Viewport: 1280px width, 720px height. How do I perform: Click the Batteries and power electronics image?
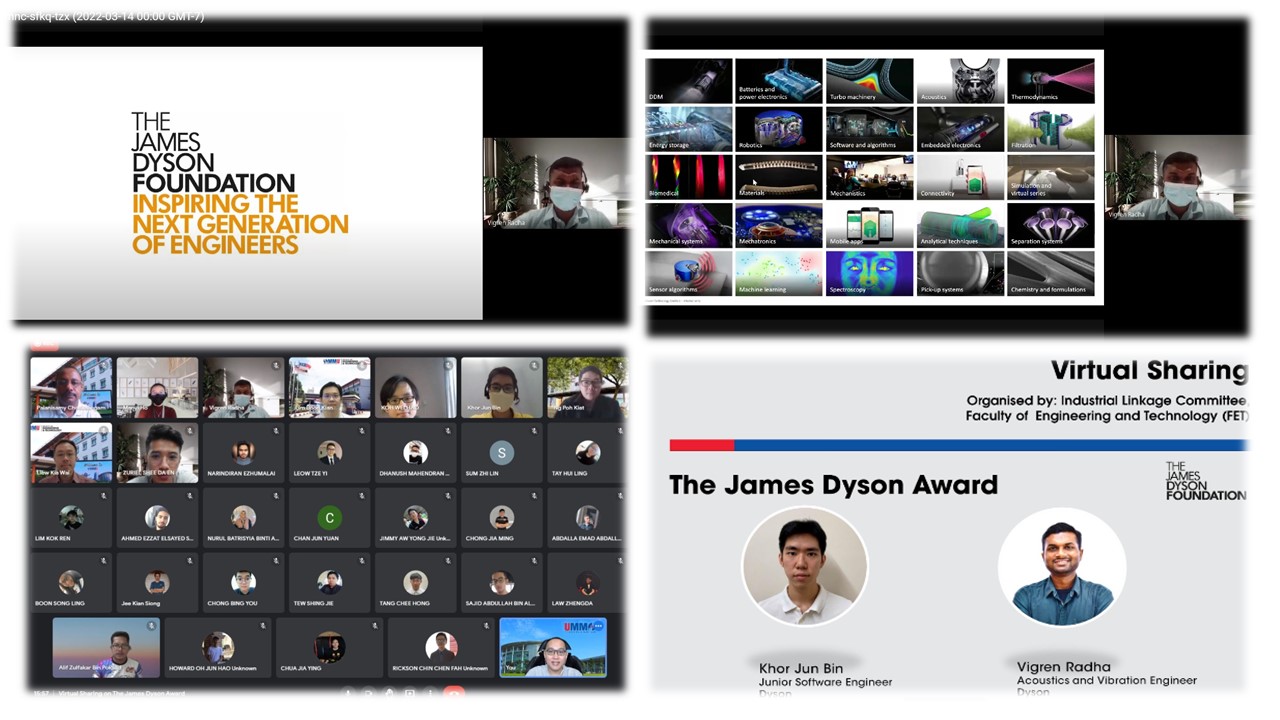[779, 80]
